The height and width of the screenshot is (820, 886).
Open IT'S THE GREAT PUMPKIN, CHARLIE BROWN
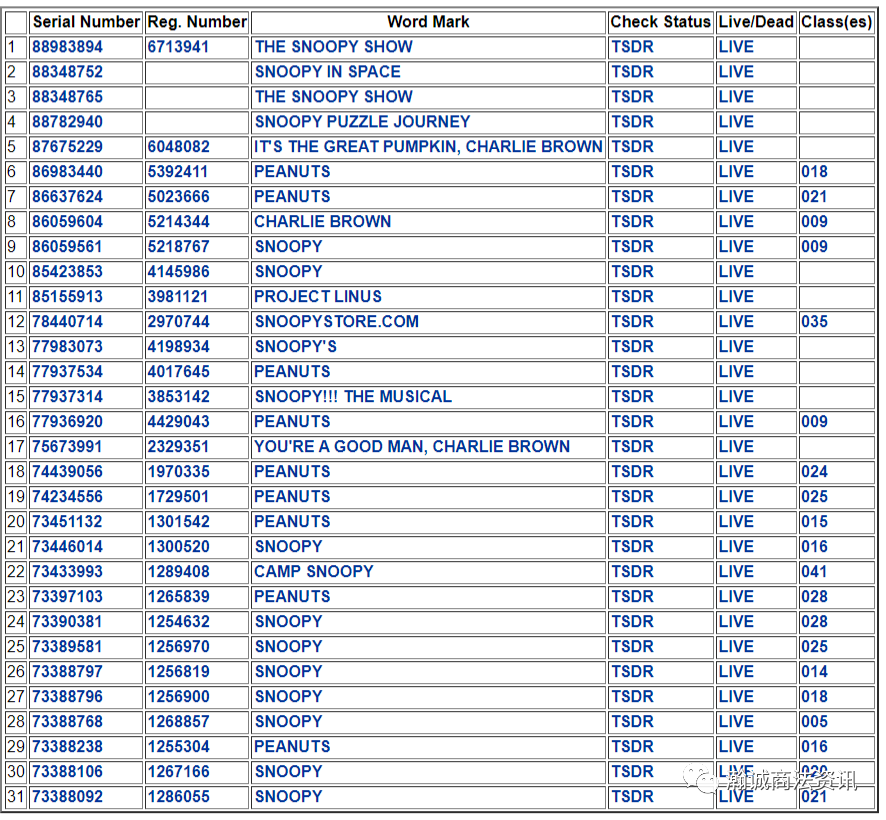point(428,147)
